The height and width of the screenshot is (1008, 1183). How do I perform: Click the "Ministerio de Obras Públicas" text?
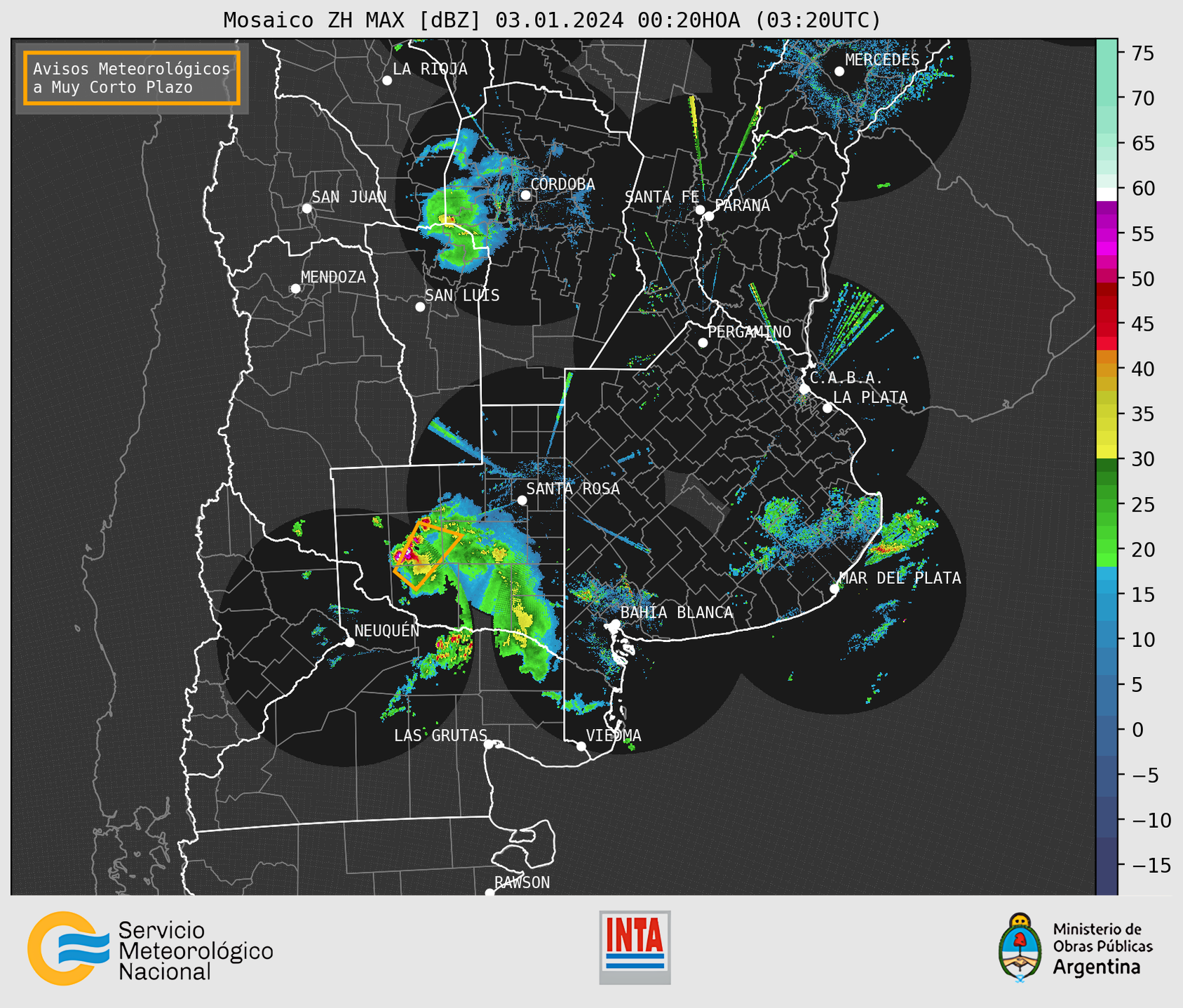pos(1102,937)
